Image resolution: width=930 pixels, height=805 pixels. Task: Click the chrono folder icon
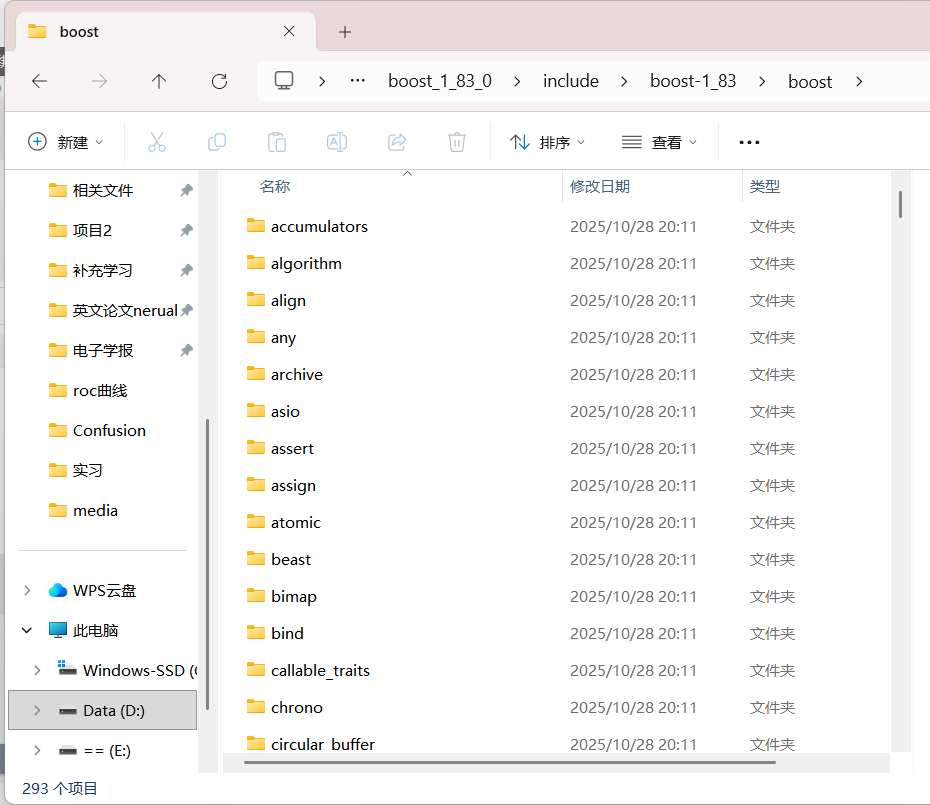(256, 707)
